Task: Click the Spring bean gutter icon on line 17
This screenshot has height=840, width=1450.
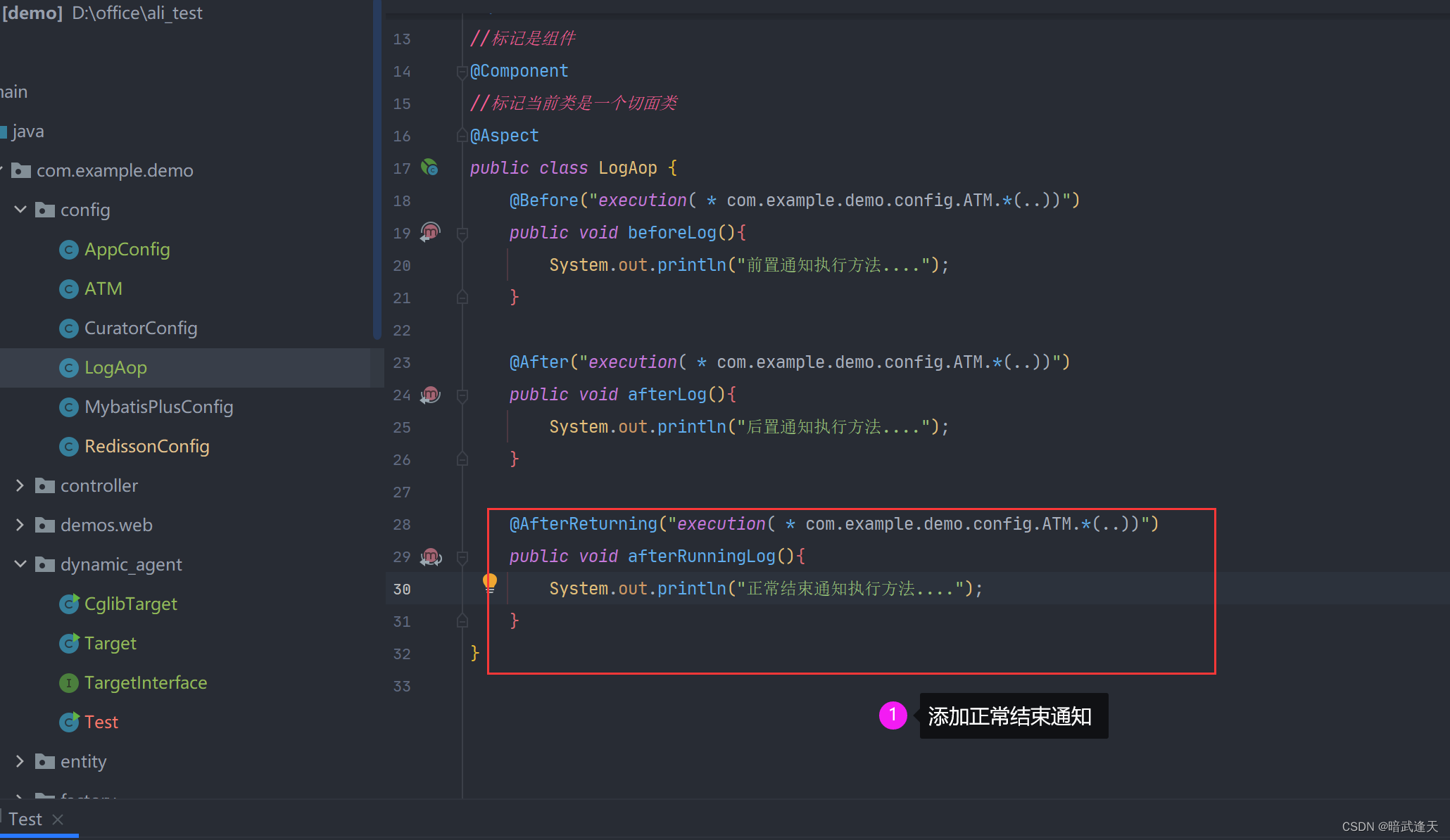Action: coord(429,167)
